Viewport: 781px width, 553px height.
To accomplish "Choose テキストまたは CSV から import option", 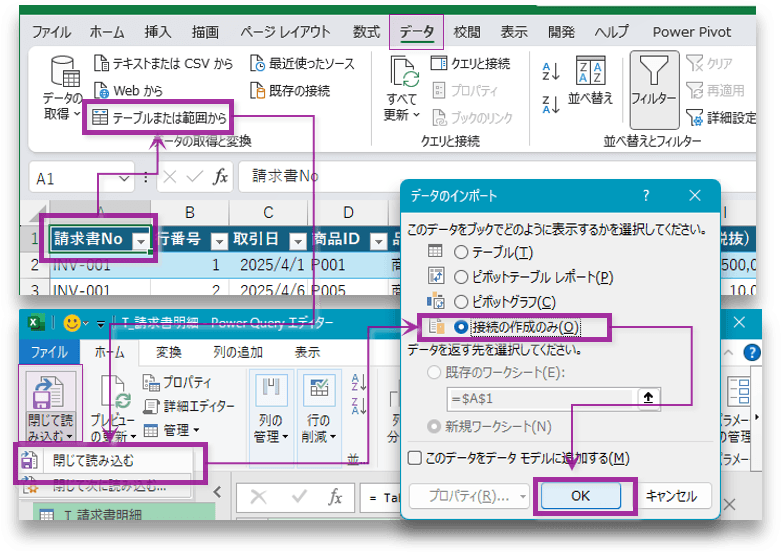I will point(163,63).
